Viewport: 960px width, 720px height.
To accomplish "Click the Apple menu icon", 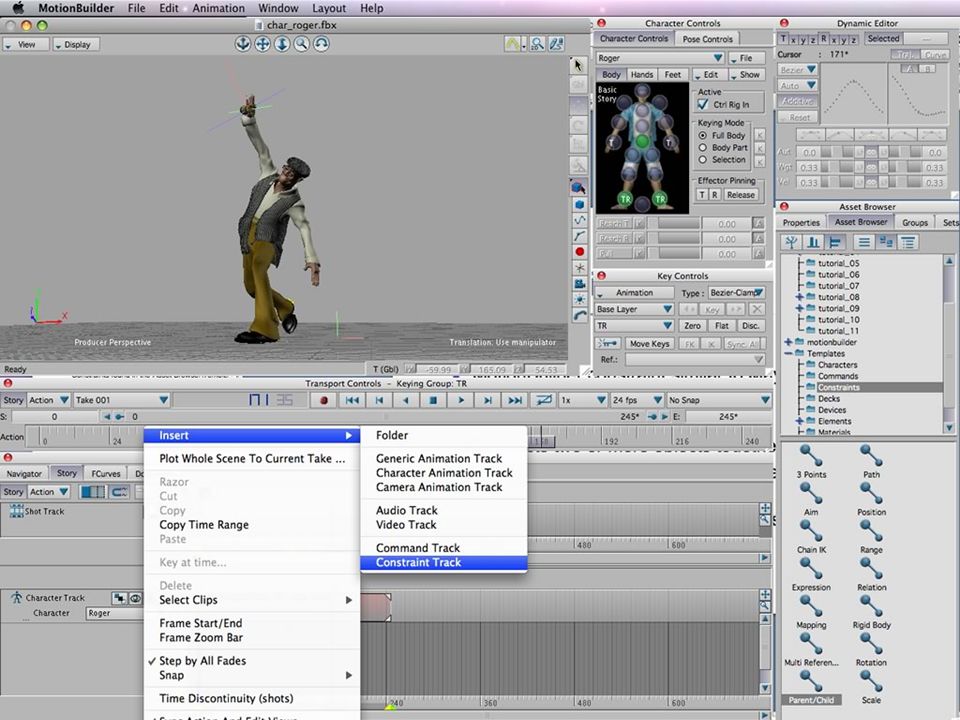I will pyautogui.click(x=18, y=8).
